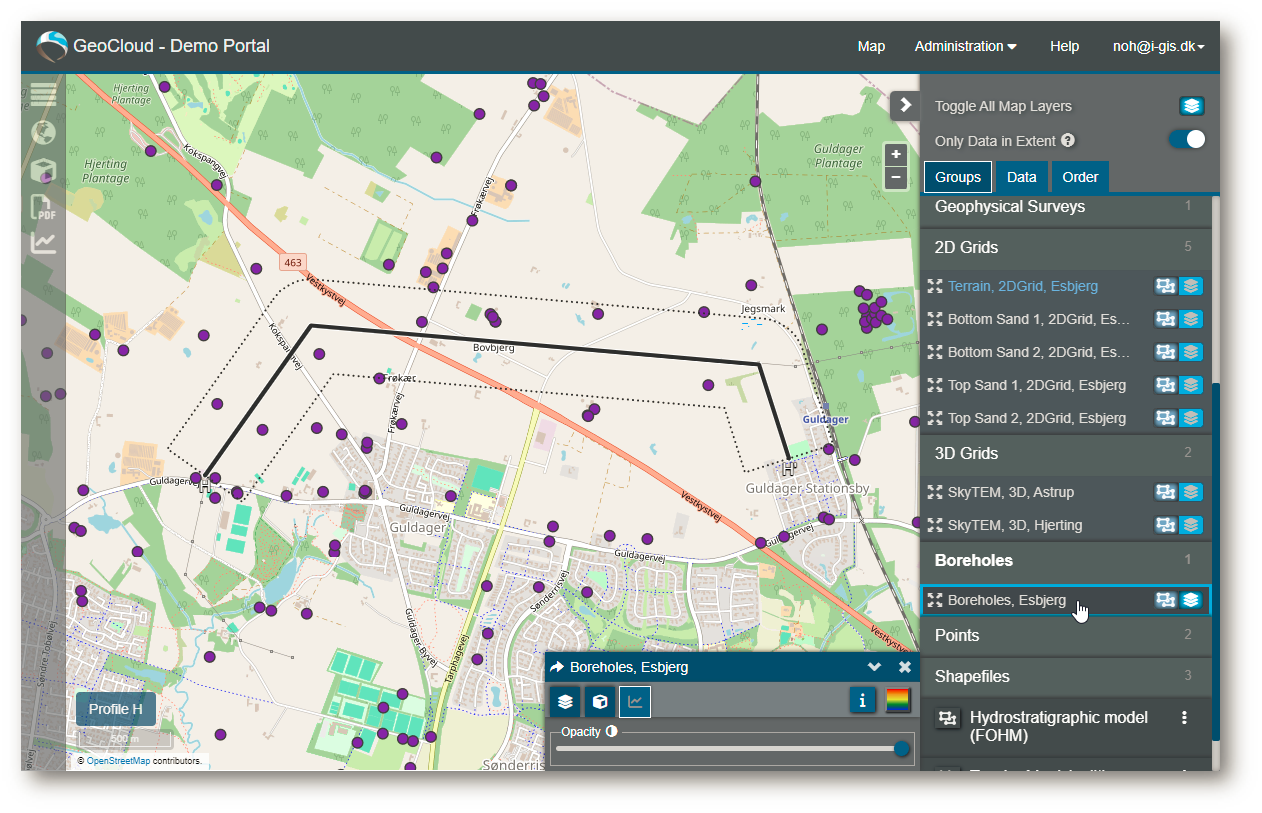Click the PDF export icon
The image size is (1262, 813).
(43, 207)
